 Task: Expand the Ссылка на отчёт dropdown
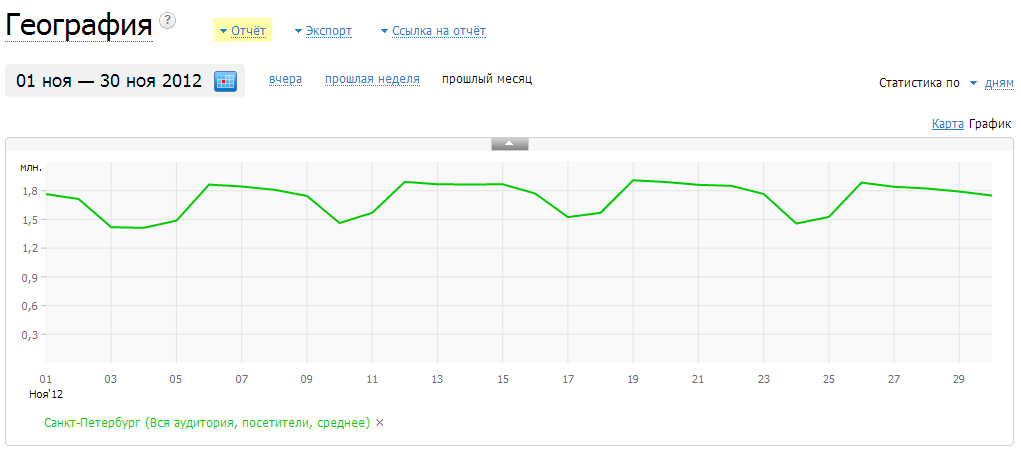coord(434,31)
